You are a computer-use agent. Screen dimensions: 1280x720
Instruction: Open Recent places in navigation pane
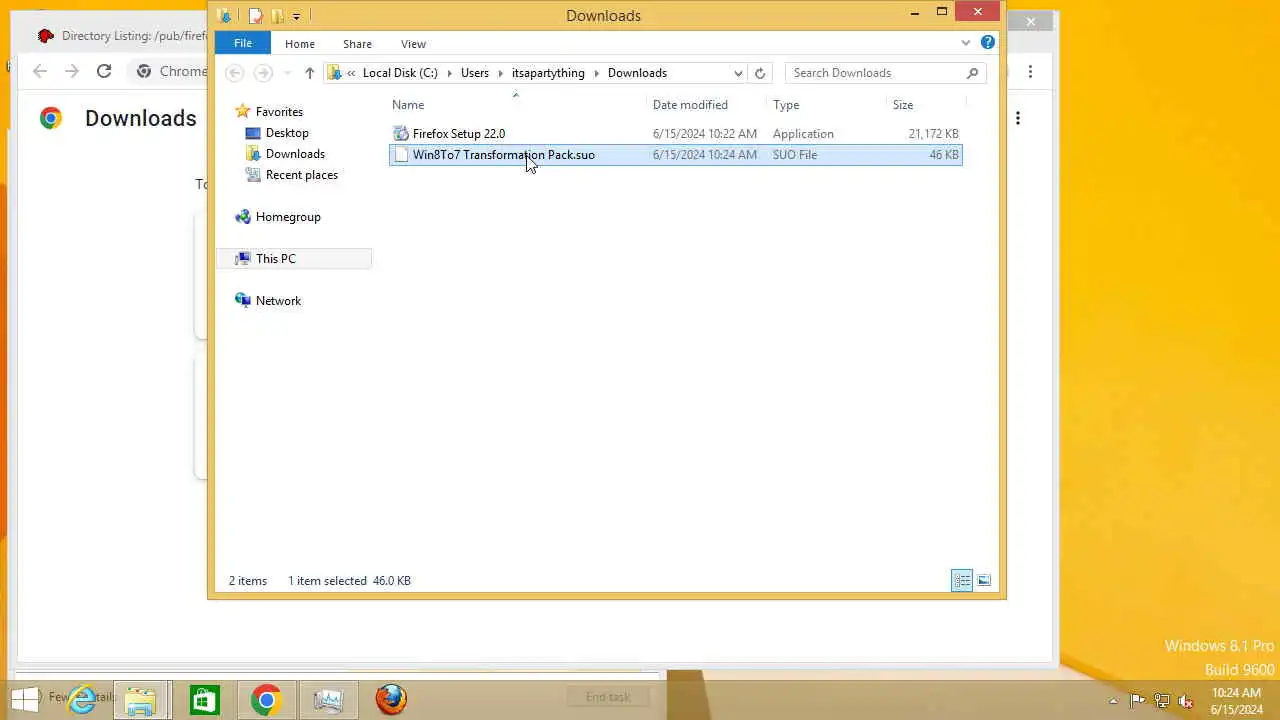[x=302, y=175]
